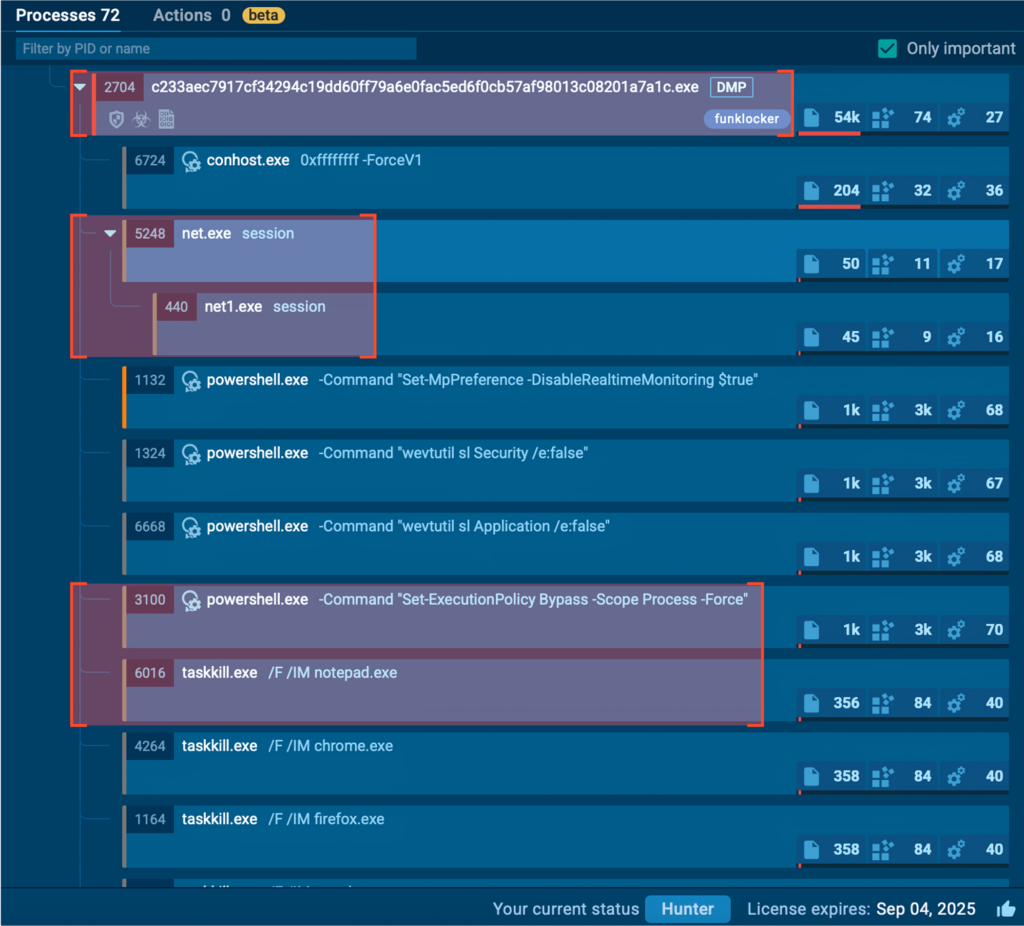Select the net.exe session row

click(566, 251)
